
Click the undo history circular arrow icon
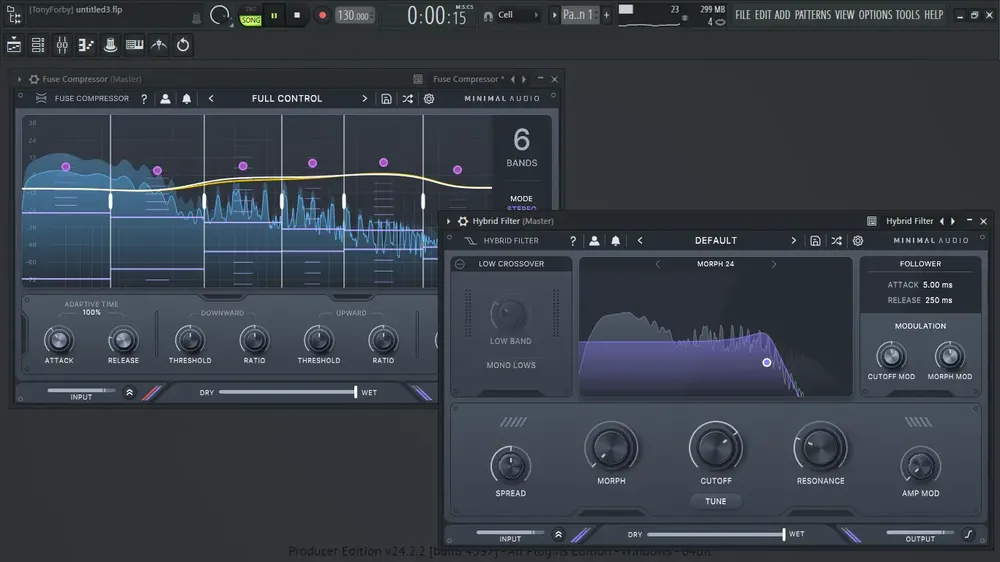coord(183,45)
